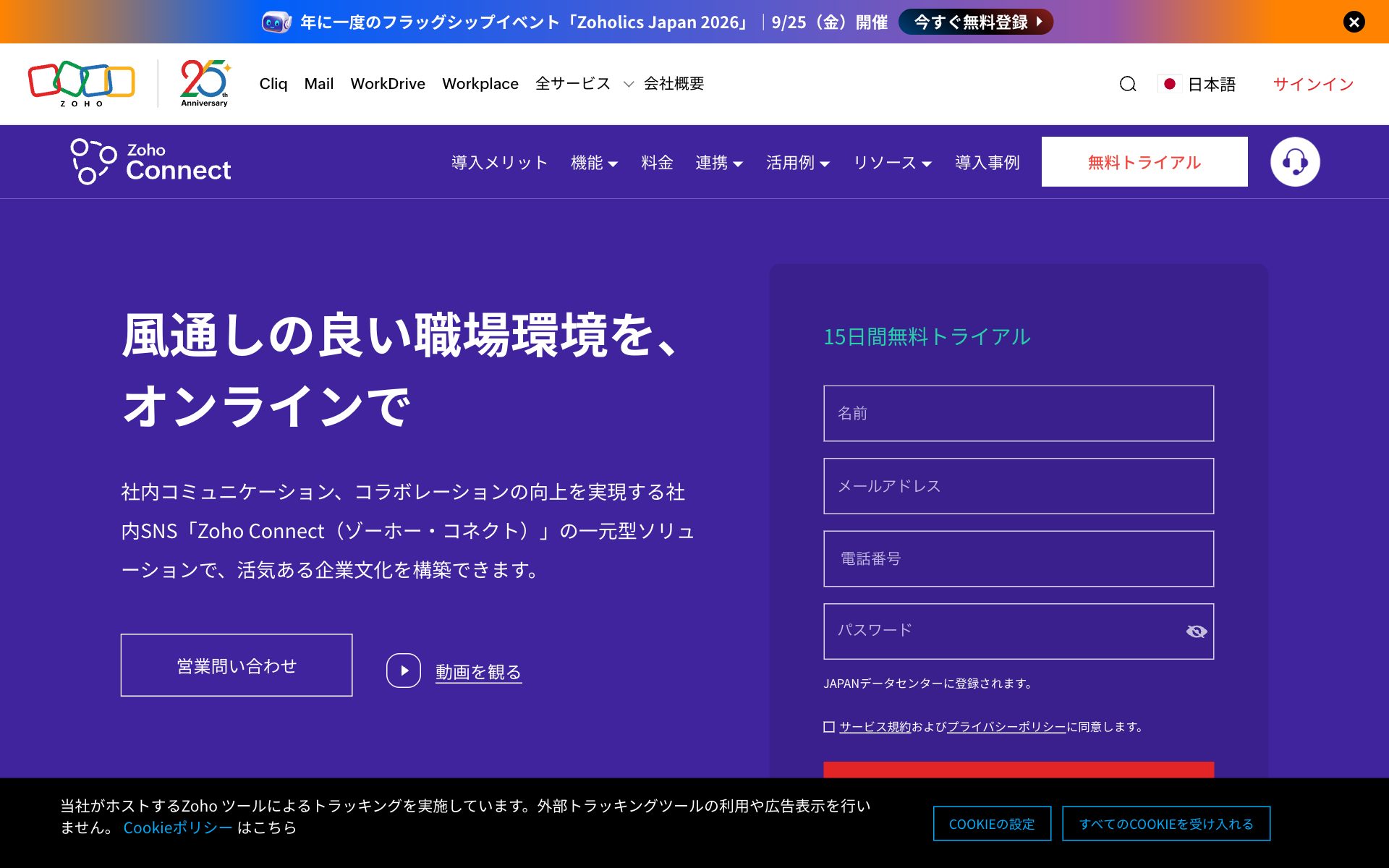Open the 日本語 language selector

[x=1212, y=84]
